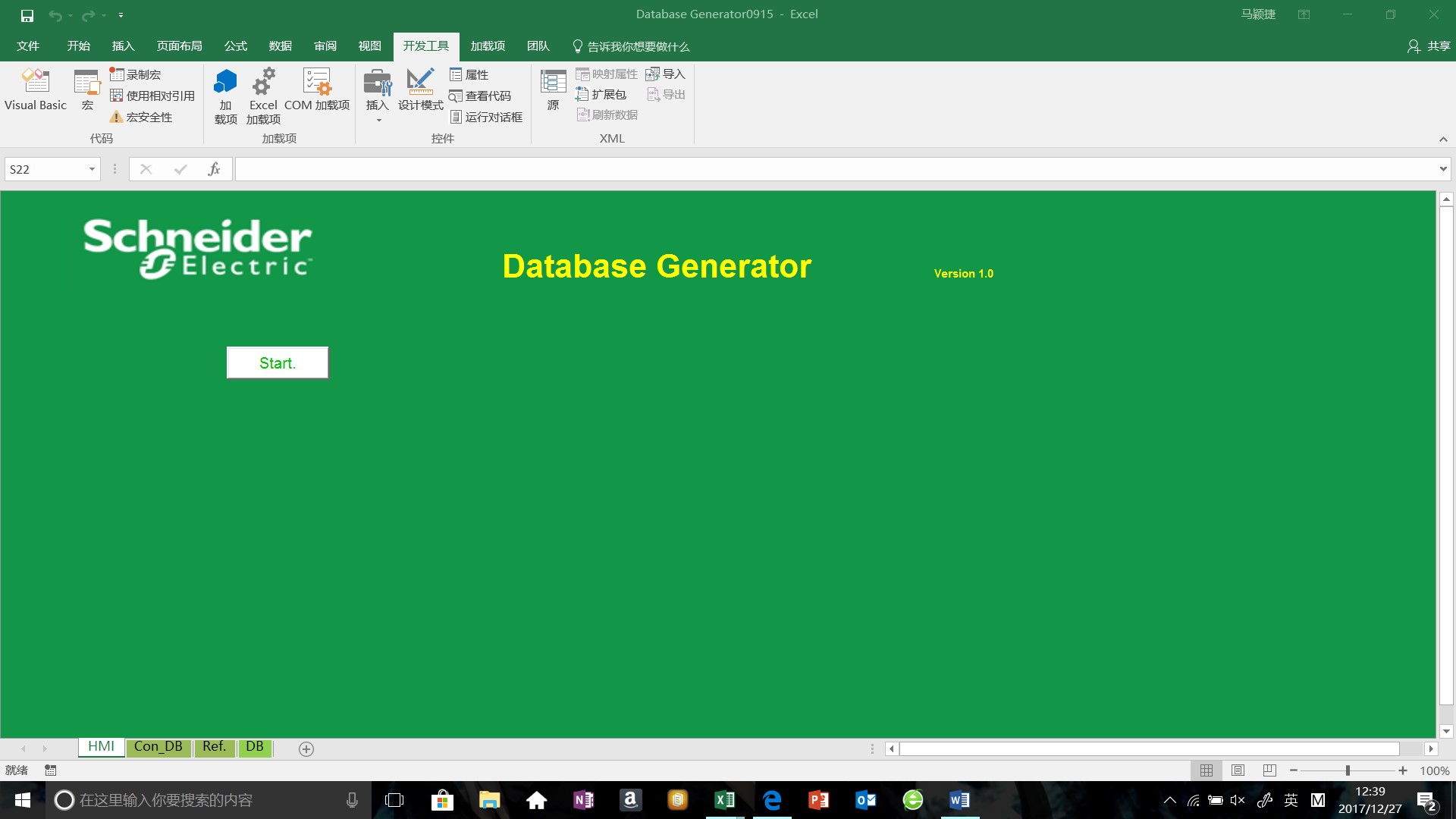Open the Visual Basic editor
Image resolution: width=1456 pixels, height=819 pixels.
[36, 89]
